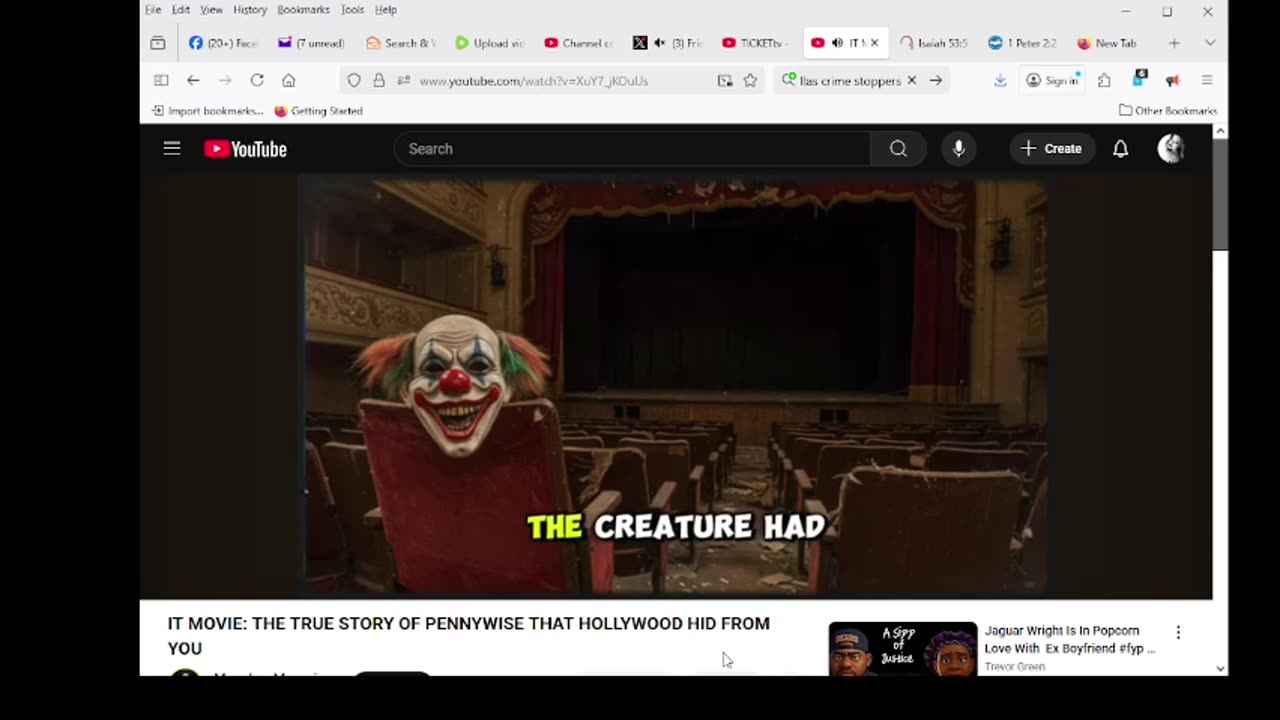Open the Jaguar Wright video thumbnail
Image resolution: width=1280 pixels, height=720 pixels.
(902, 649)
